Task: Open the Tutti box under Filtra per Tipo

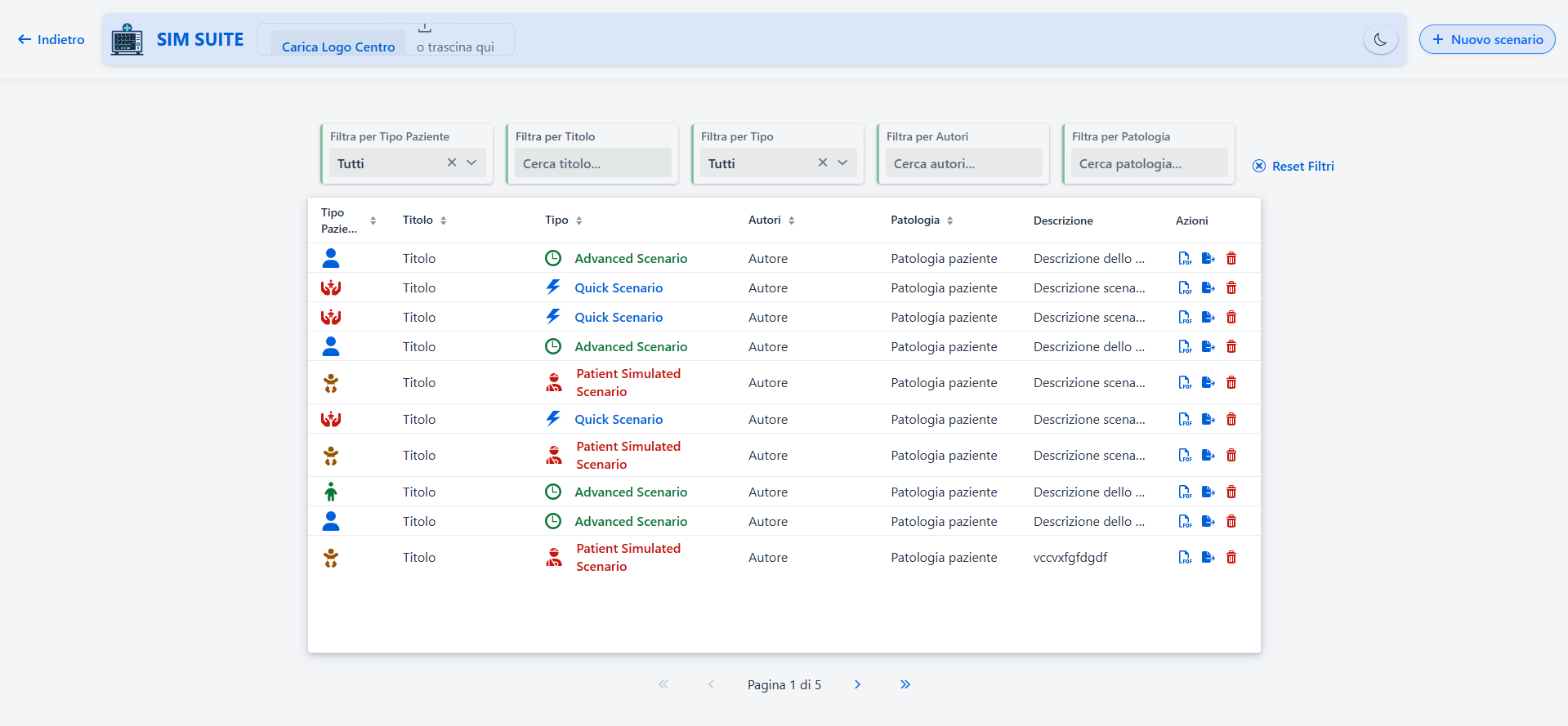Action: 779,163
